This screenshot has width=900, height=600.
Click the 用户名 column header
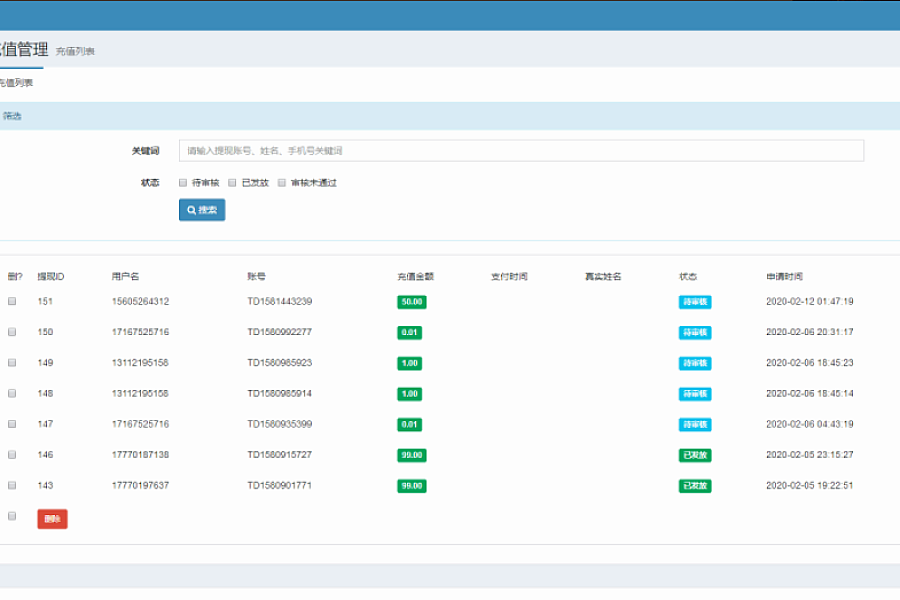(x=125, y=276)
